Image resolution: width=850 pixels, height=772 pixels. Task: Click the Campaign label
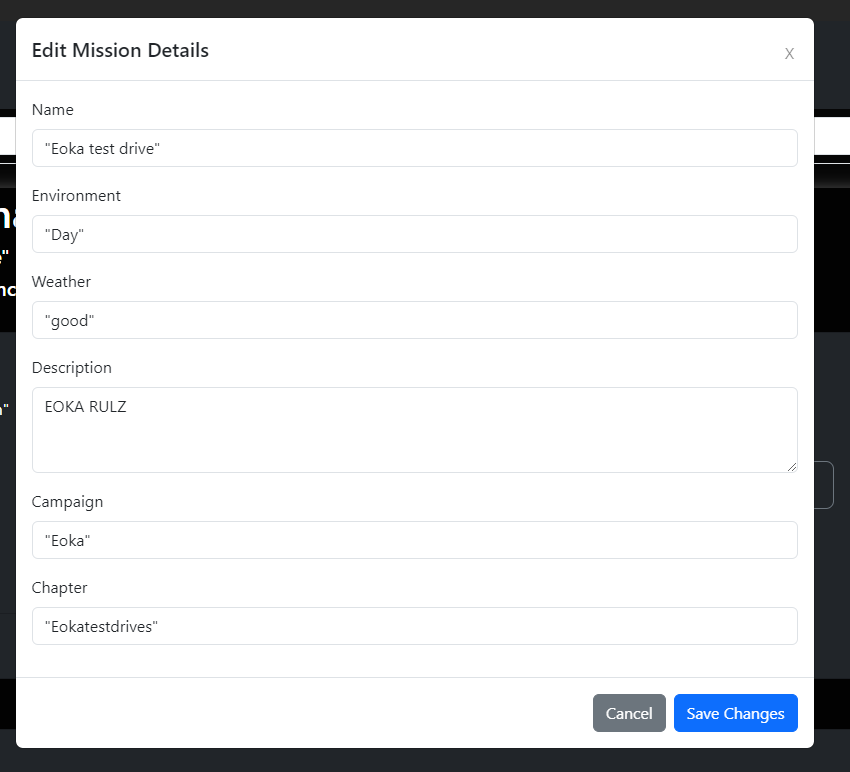coord(67,502)
